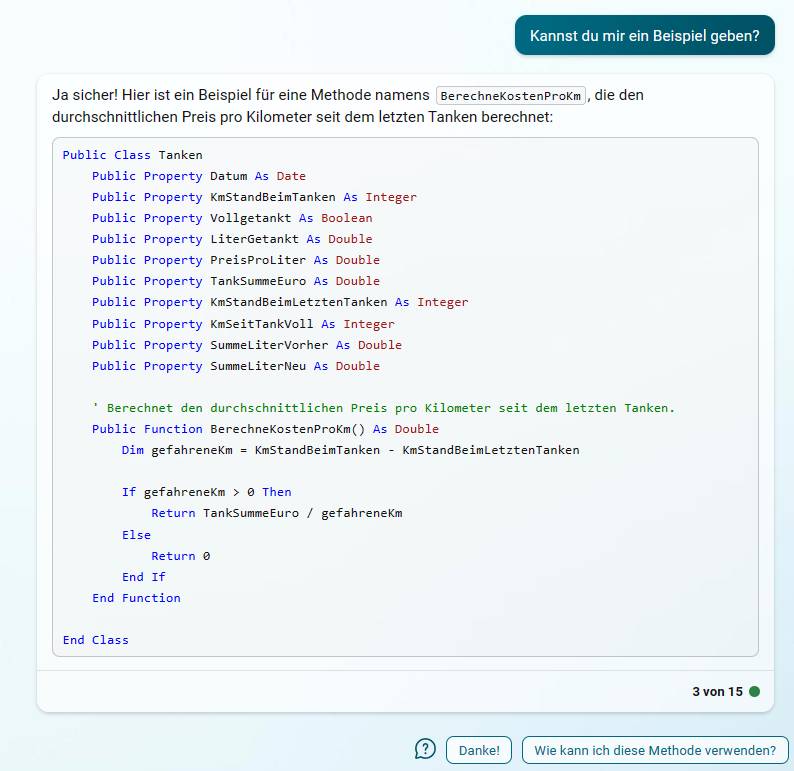This screenshot has width=794, height=771.
Task: Click the green comment line 'Berechnet den durchschnittlichen Preis'
Action: [x=384, y=408]
